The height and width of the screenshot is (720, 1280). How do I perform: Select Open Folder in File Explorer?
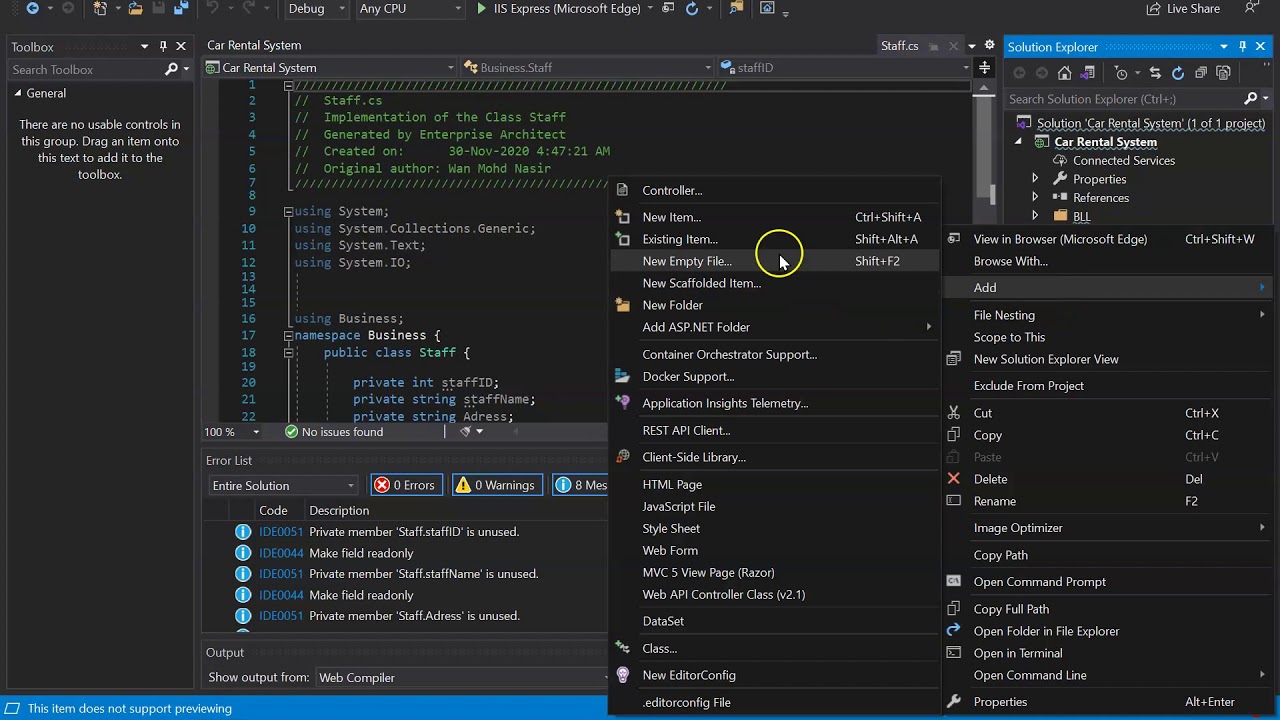1108,631
